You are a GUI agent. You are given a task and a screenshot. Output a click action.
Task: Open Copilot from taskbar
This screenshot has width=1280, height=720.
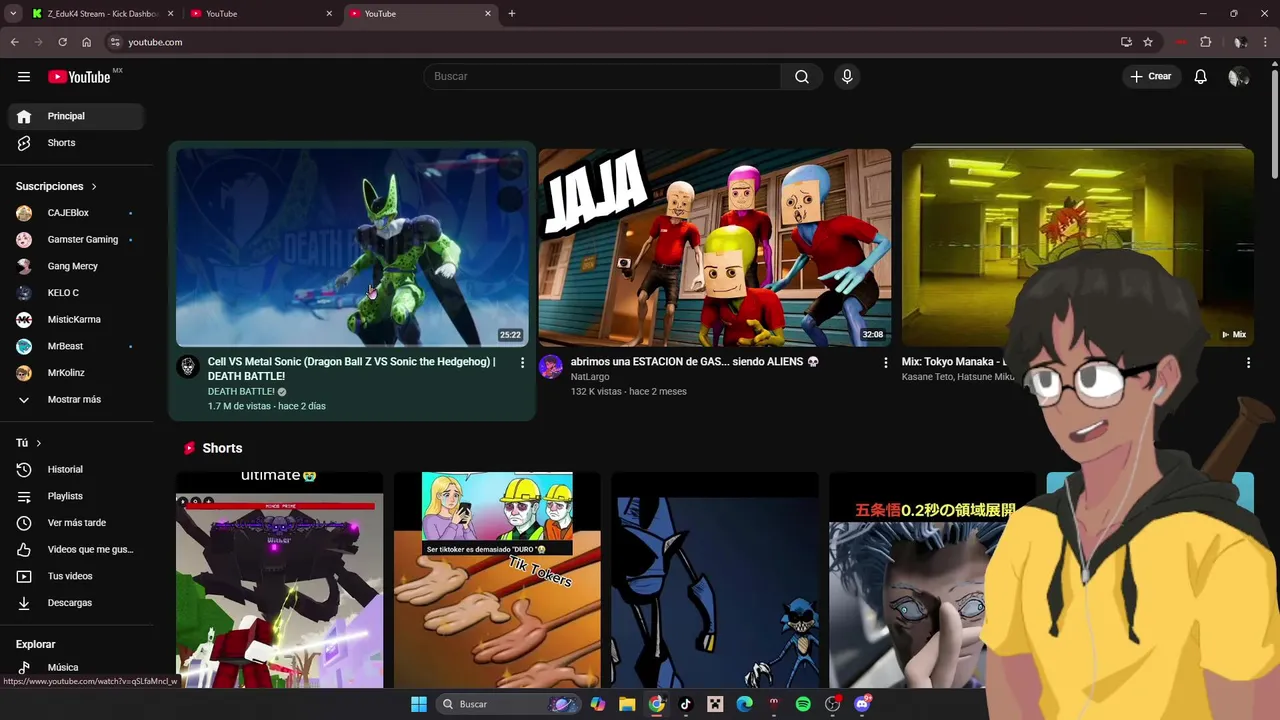(598, 704)
